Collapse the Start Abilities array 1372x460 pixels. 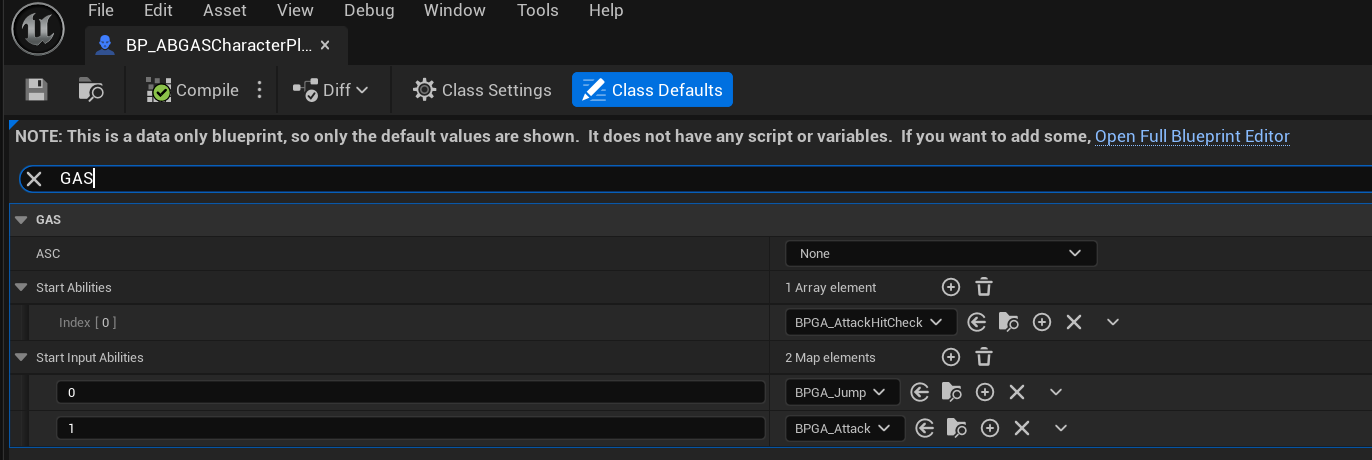pyautogui.click(x=20, y=287)
